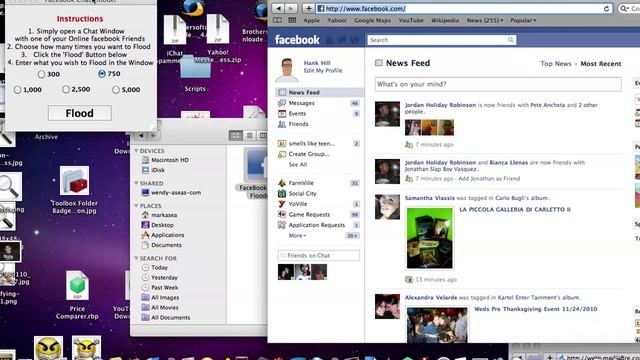640x360 pixels.
Task: Open the YouTube bookmark
Action: point(411,20)
